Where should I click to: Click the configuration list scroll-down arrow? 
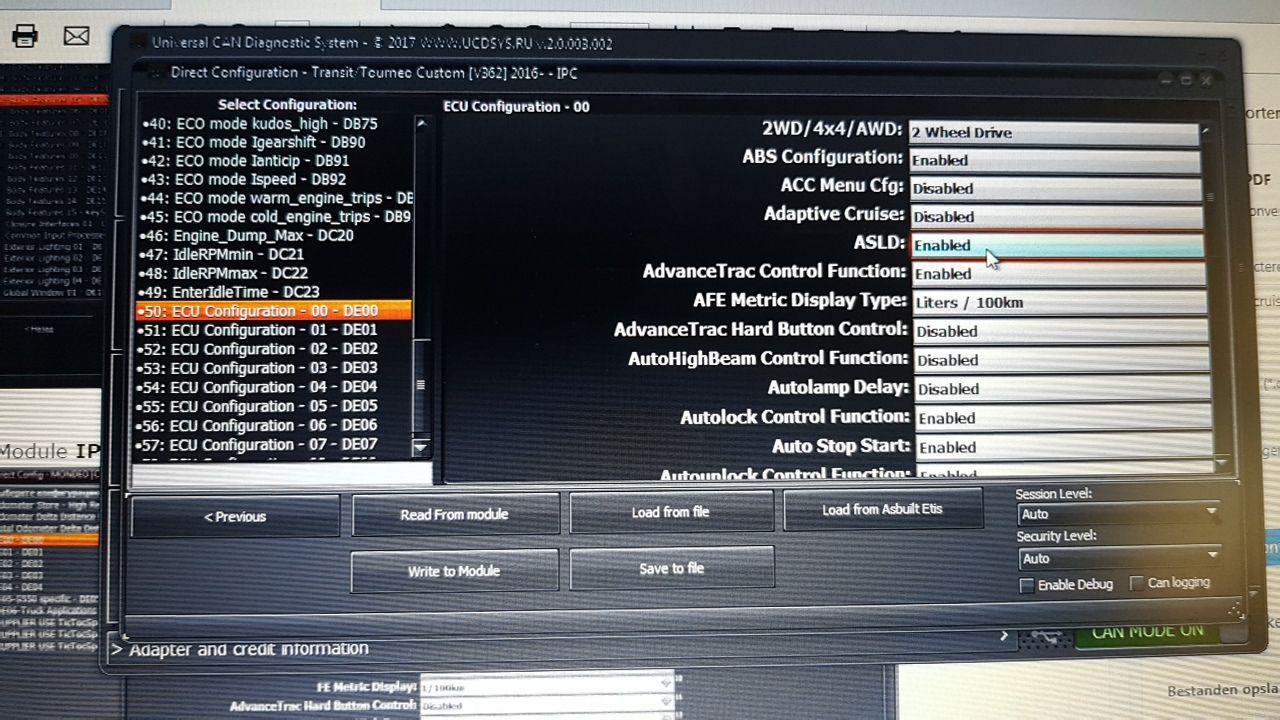[421, 447]
